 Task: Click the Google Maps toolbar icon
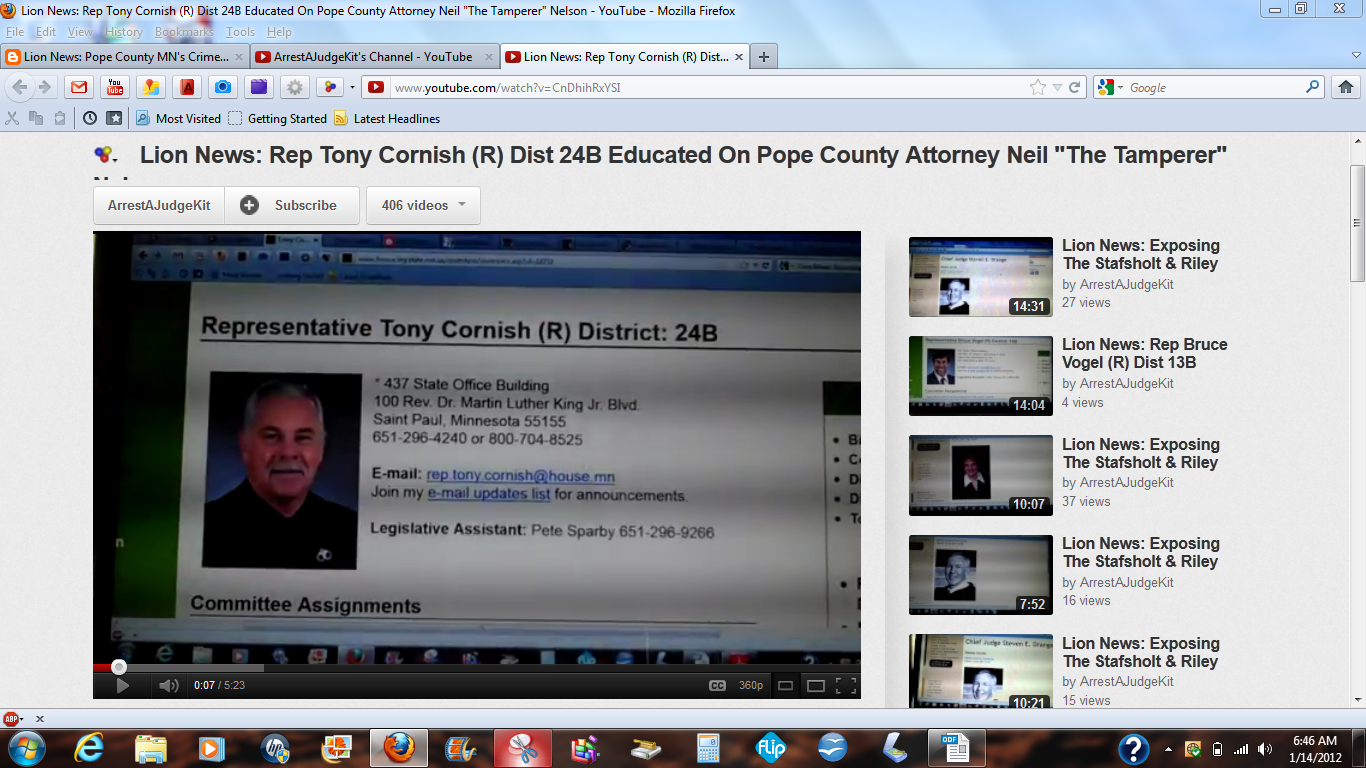pyautogui.click(x=151, y=87)
